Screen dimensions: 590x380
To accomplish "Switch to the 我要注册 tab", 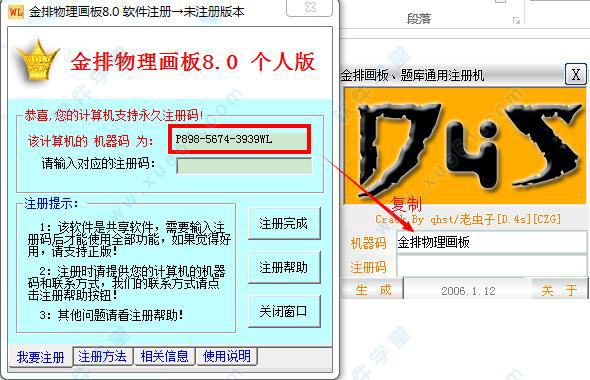I will point(40,357).
